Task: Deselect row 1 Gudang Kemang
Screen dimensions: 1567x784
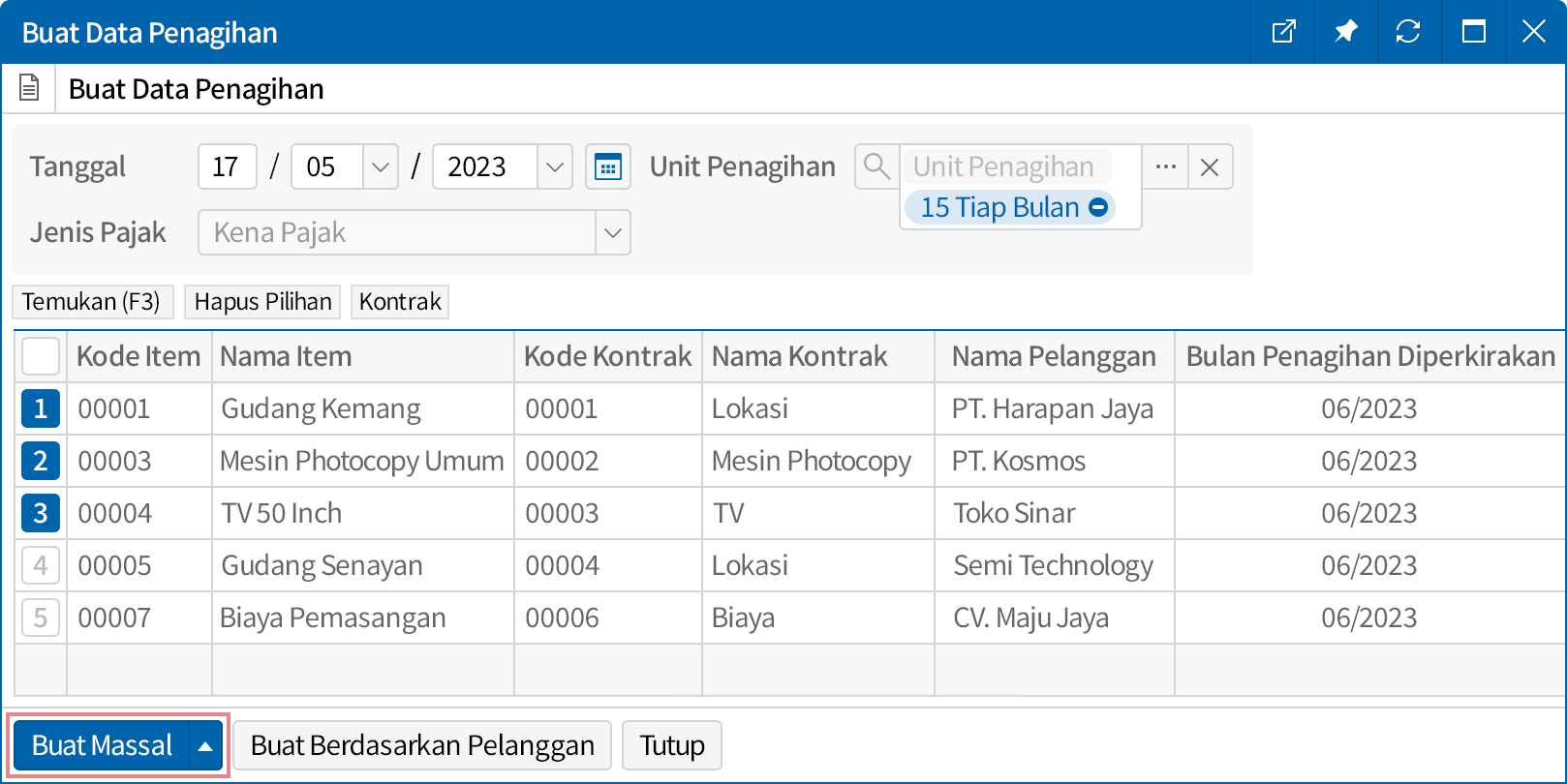Action: point(41,408)
